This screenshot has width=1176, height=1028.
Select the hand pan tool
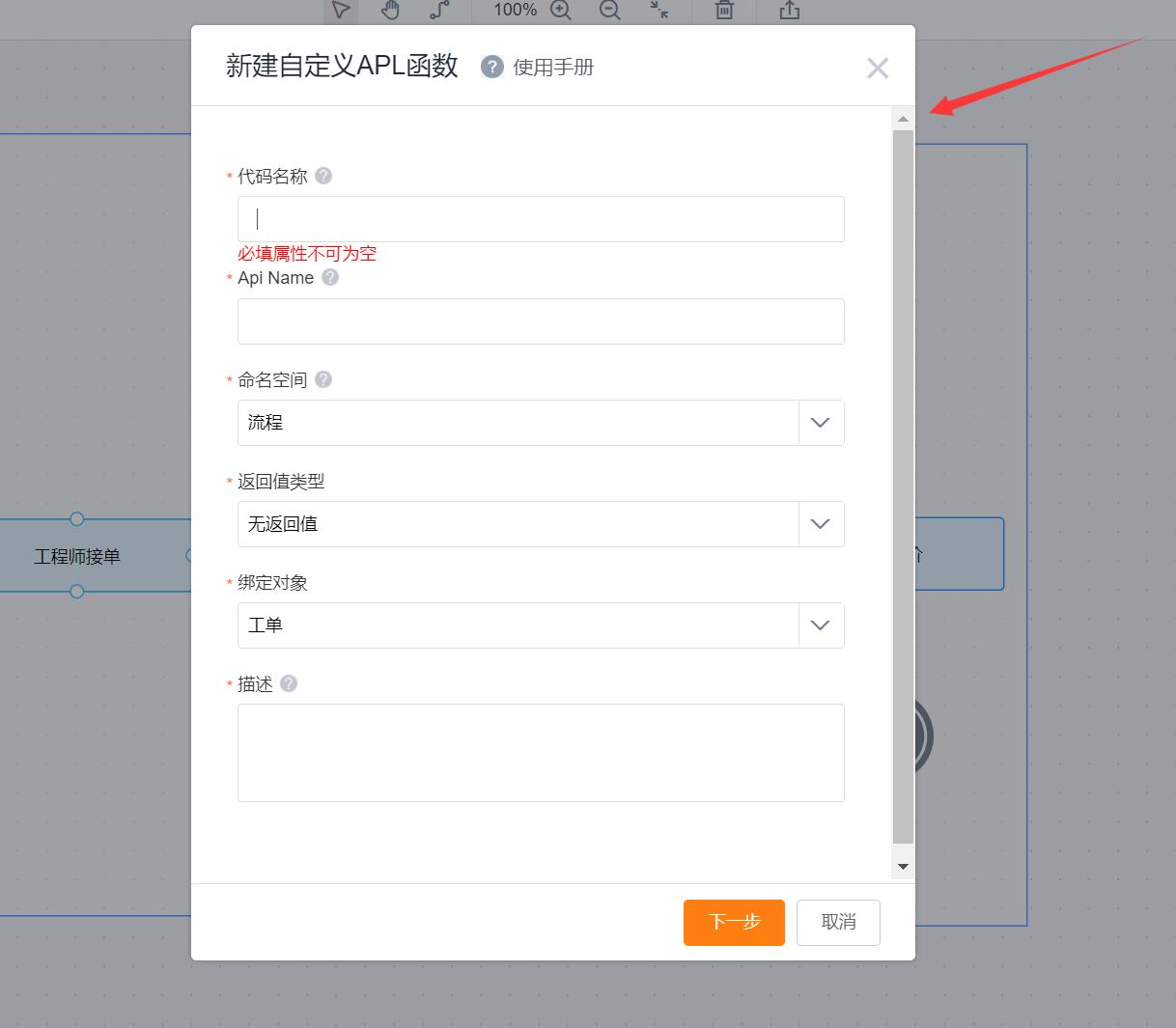coord(390,10)
